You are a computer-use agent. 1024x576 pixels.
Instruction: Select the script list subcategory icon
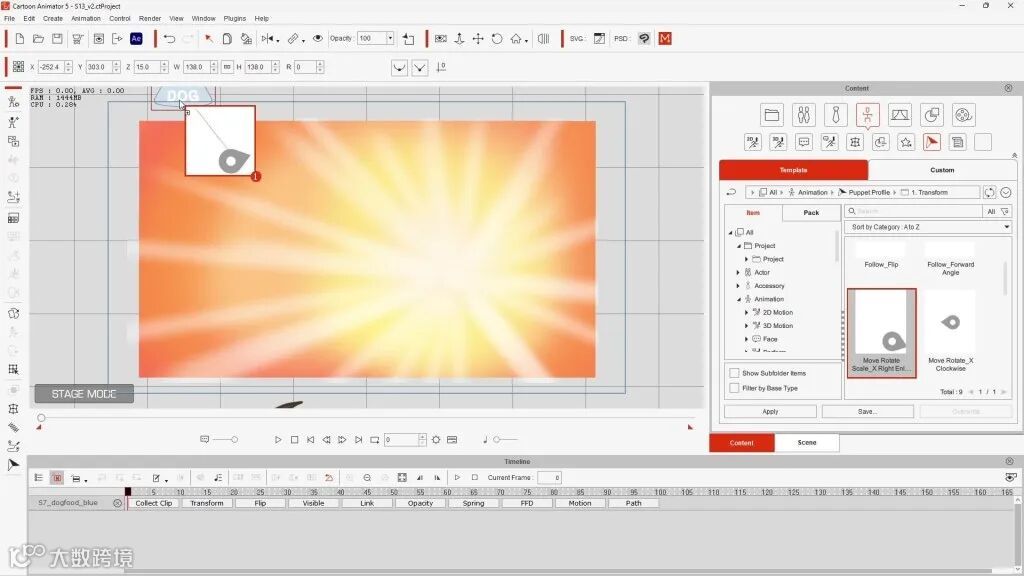[x=957, y=142]
